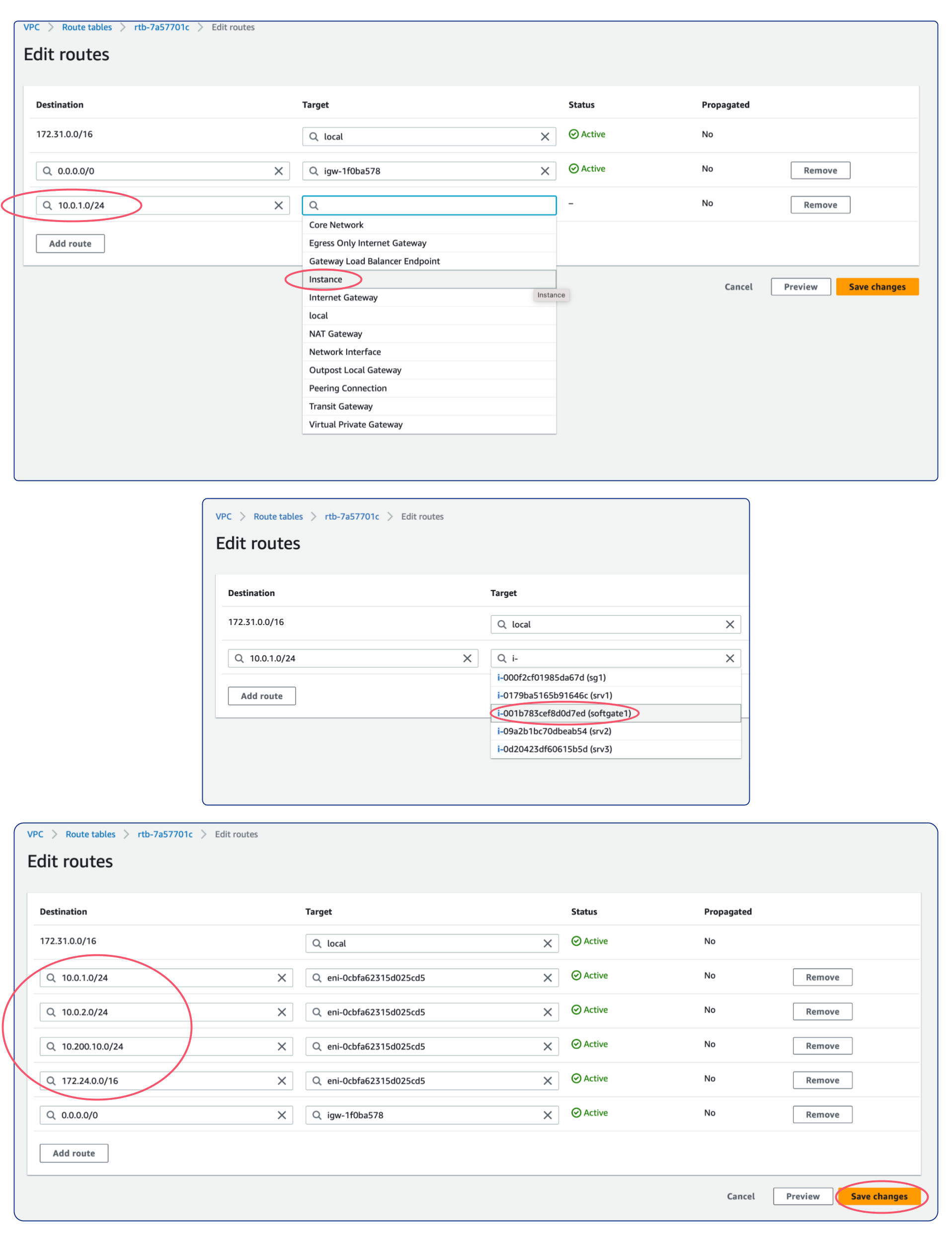Clear the local target for 172.31.0.0/16
This screenshot has height=1242, width=952.
[545, 137]
